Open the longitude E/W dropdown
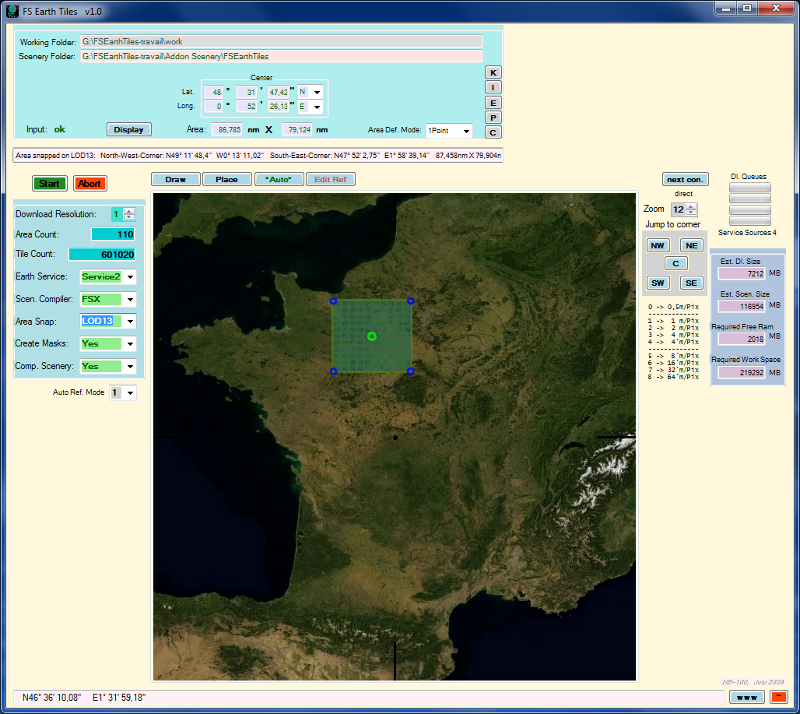This screenshot has width=800, height=714. (x=317, y=107)
